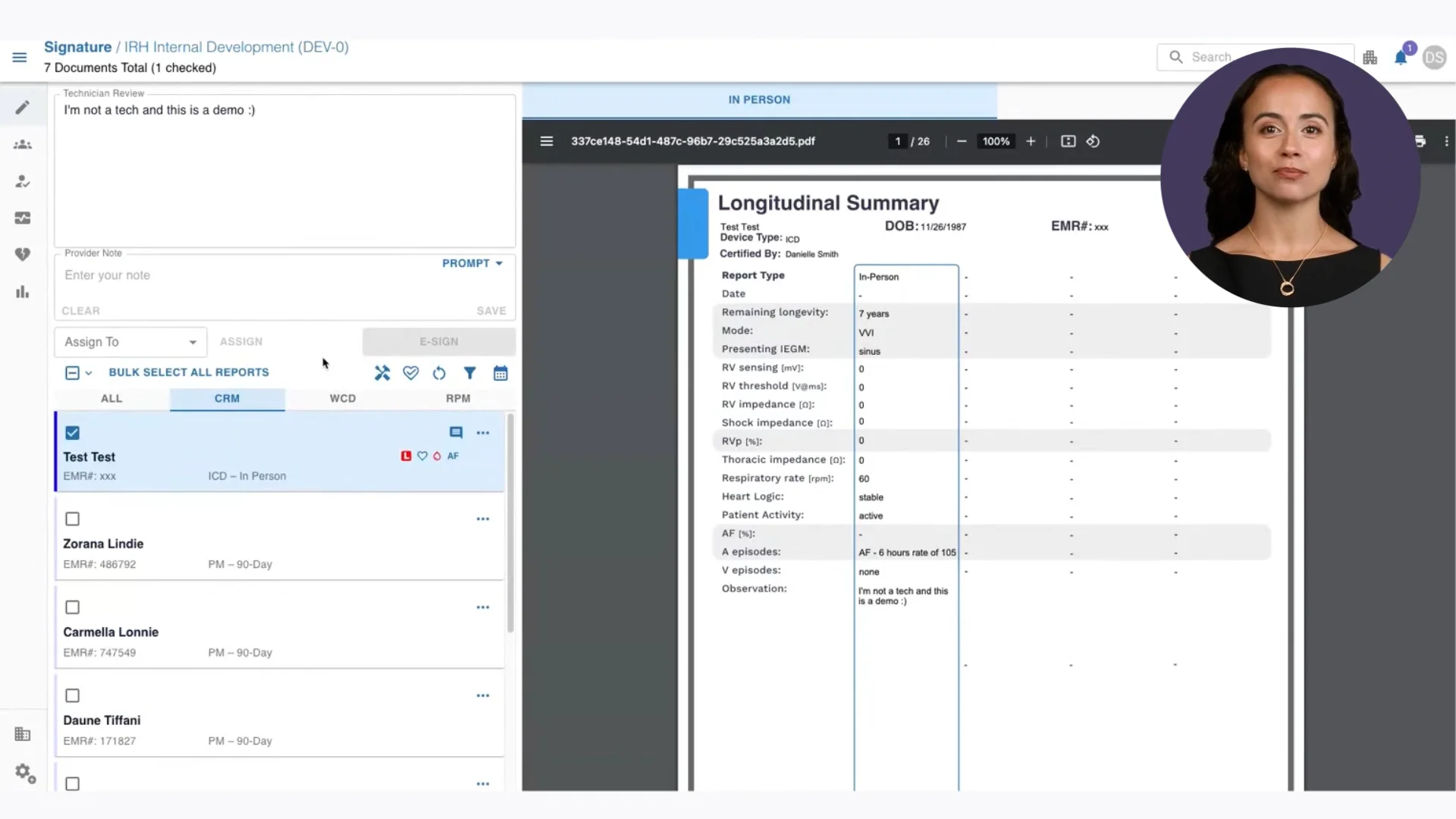Screen dimensions: 1456x819
Task: Open the notifications bell
Action: [1400, 58]
